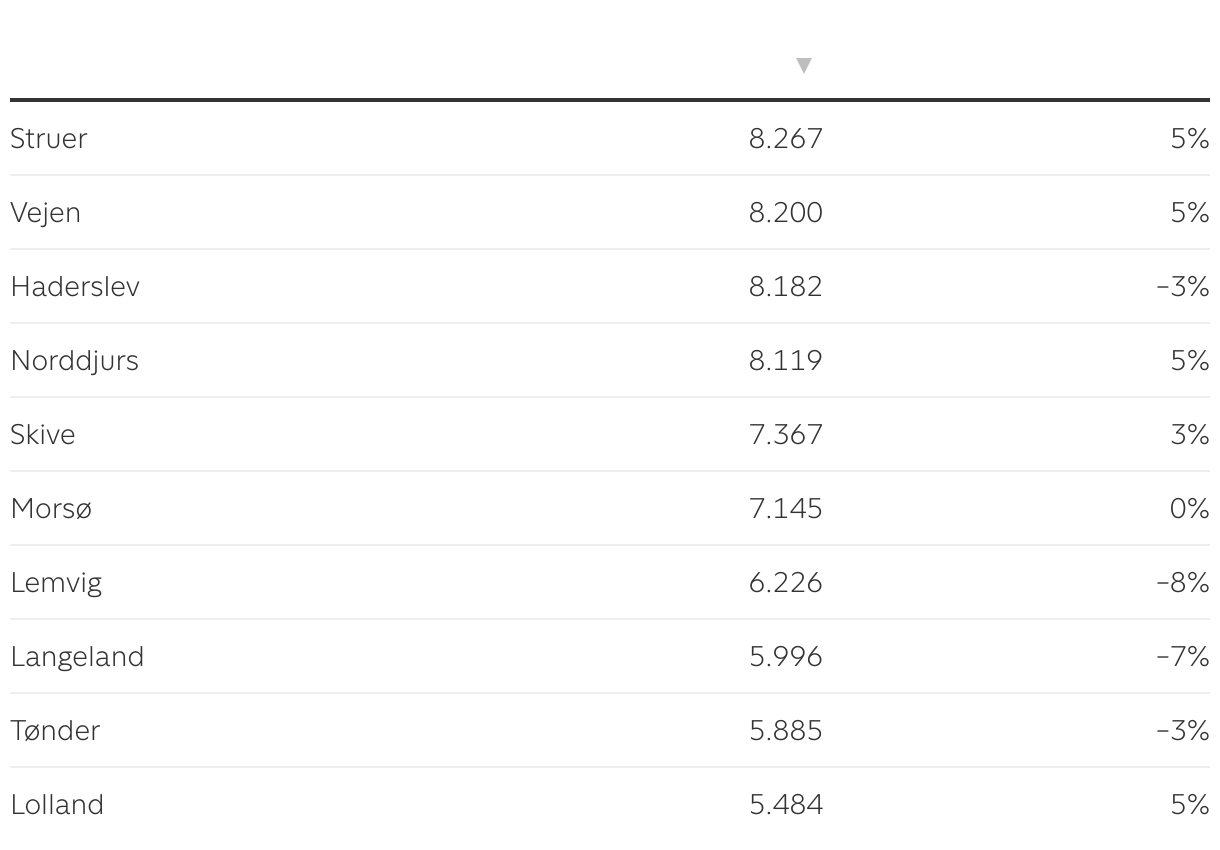
Task: Select the Skive row name
Action: (43, 435)
